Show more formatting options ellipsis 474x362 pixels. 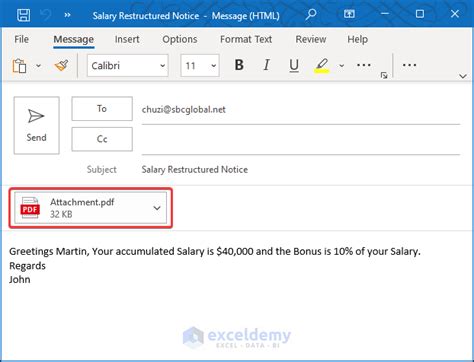363,65
